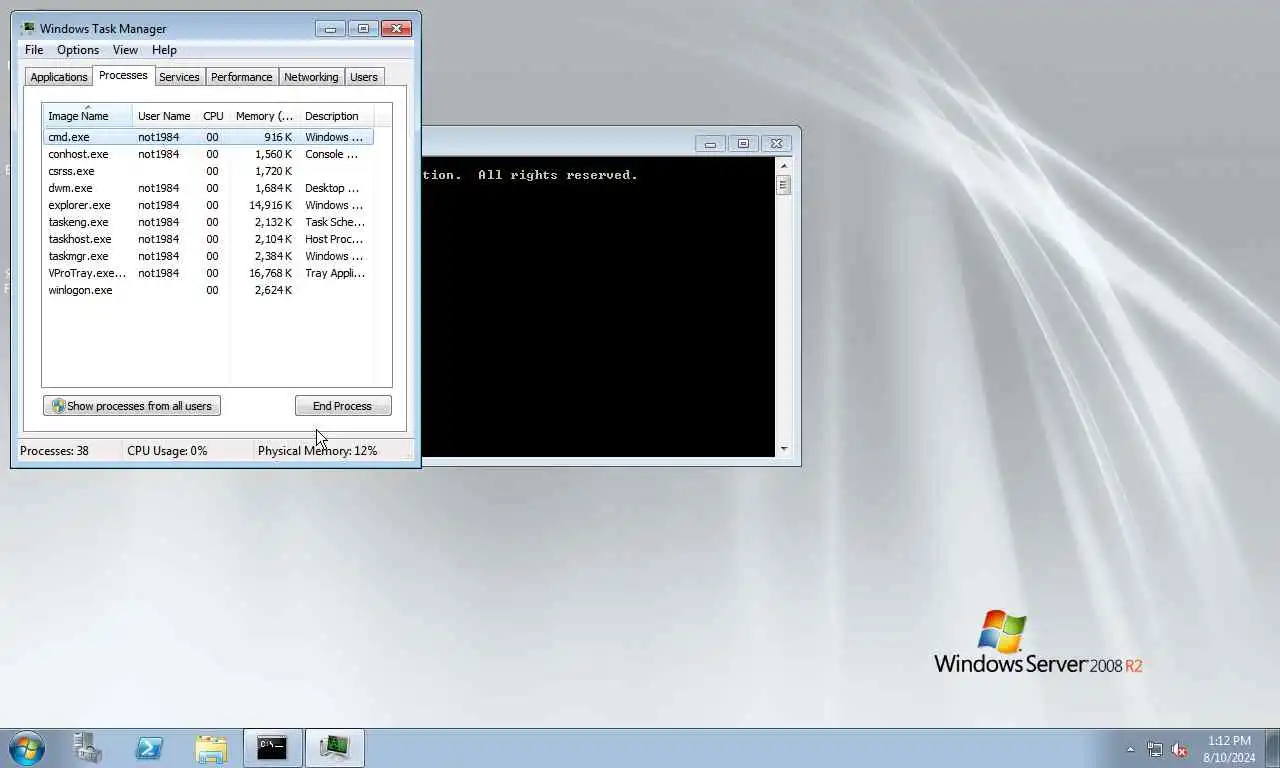The image size is (1280, 768).
Task: Select taskmgr.exe process row
Action: pyautogui.click(x=208, y=256)
